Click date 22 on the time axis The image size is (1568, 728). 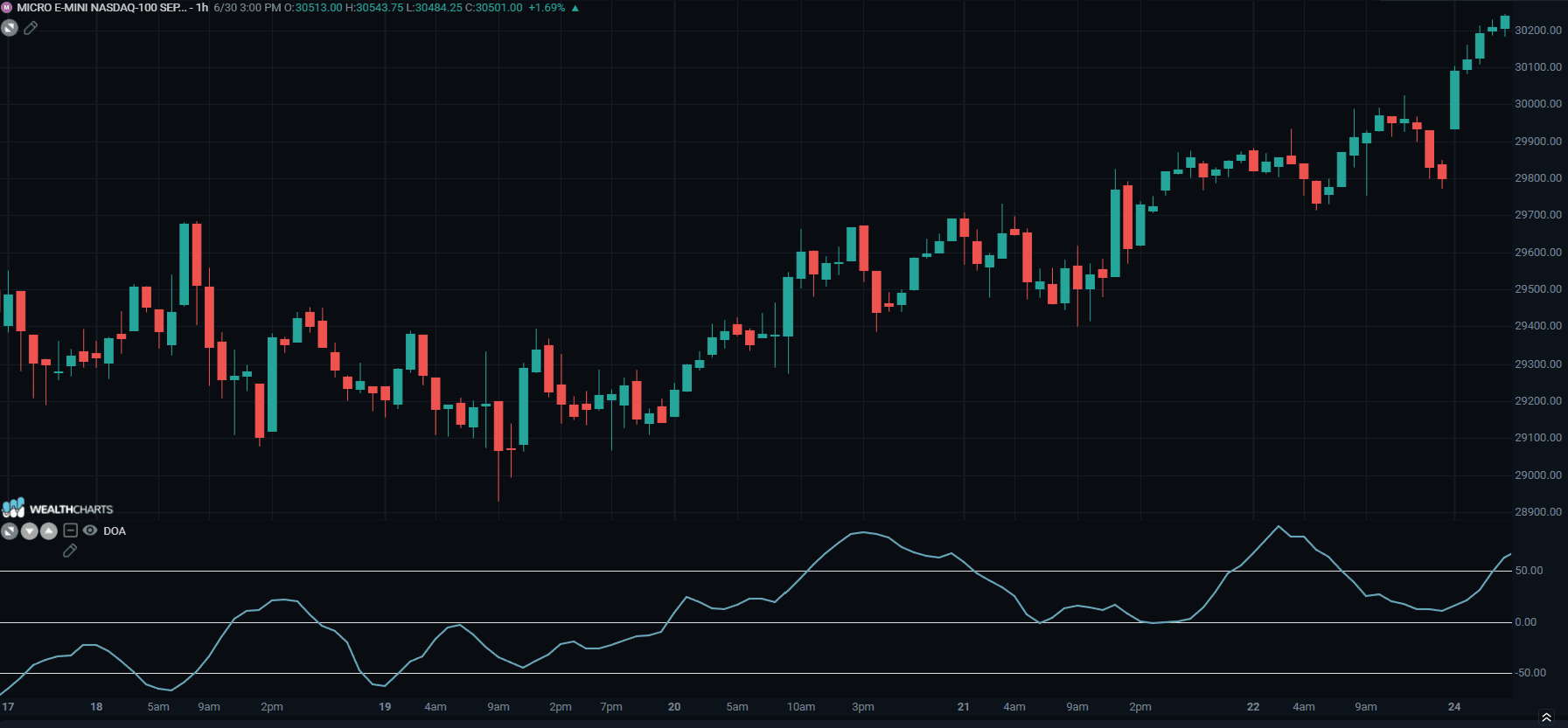(x=1253, y=706)
